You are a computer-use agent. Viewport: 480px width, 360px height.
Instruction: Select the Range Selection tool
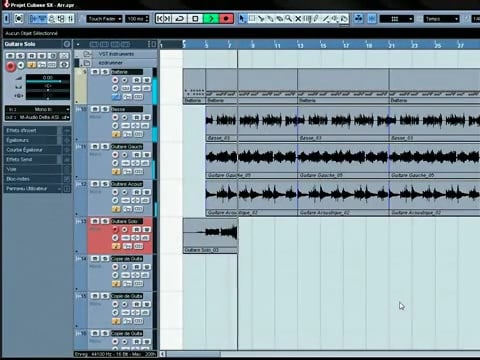(x=252, y=19)
